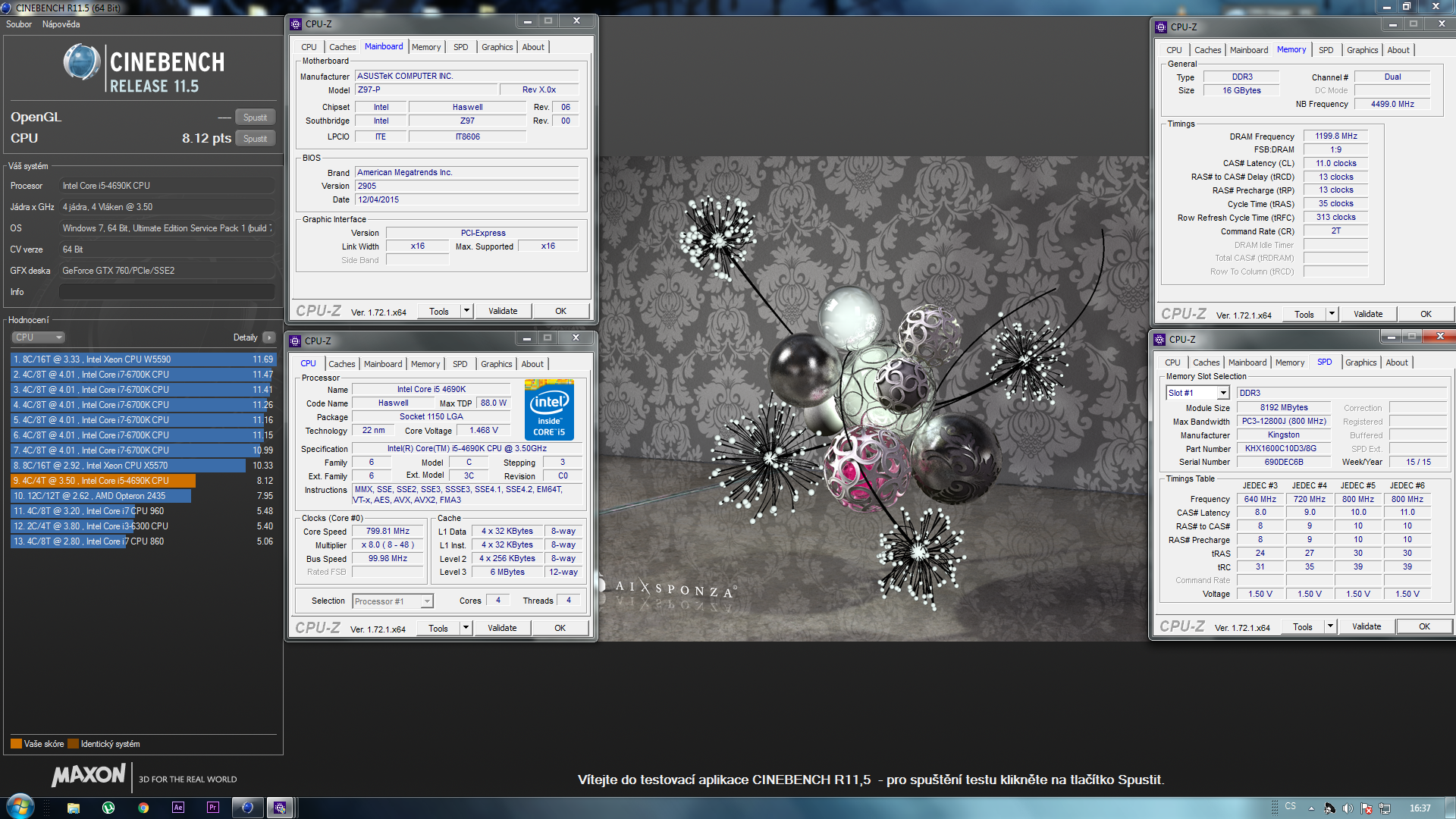Open uTorrent from the taskbar
This screenshot has width=1456, height=819.
108,808
